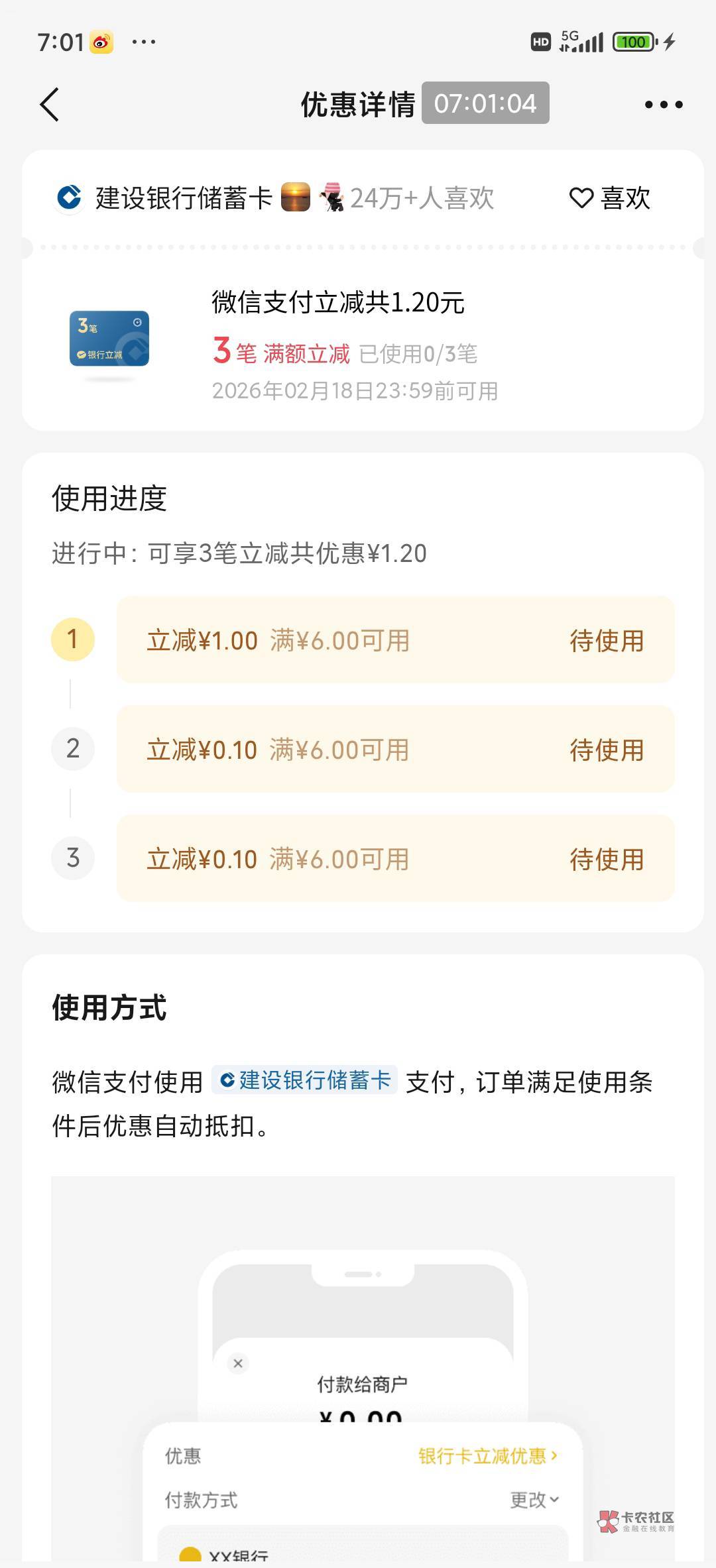Tap the back arrow icon

pyautogui.click(x=50, y=105)
